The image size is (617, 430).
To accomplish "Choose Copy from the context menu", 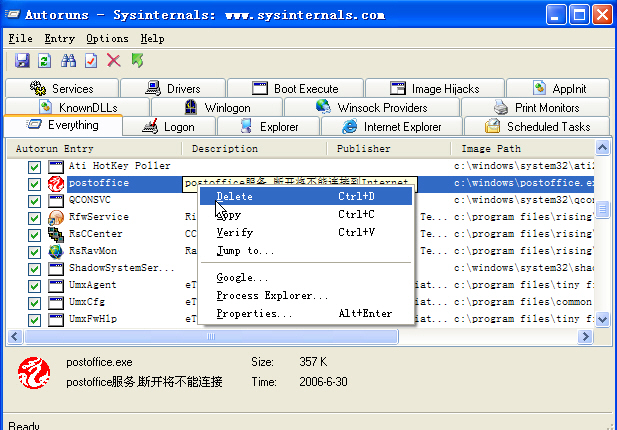I will 306,214.
